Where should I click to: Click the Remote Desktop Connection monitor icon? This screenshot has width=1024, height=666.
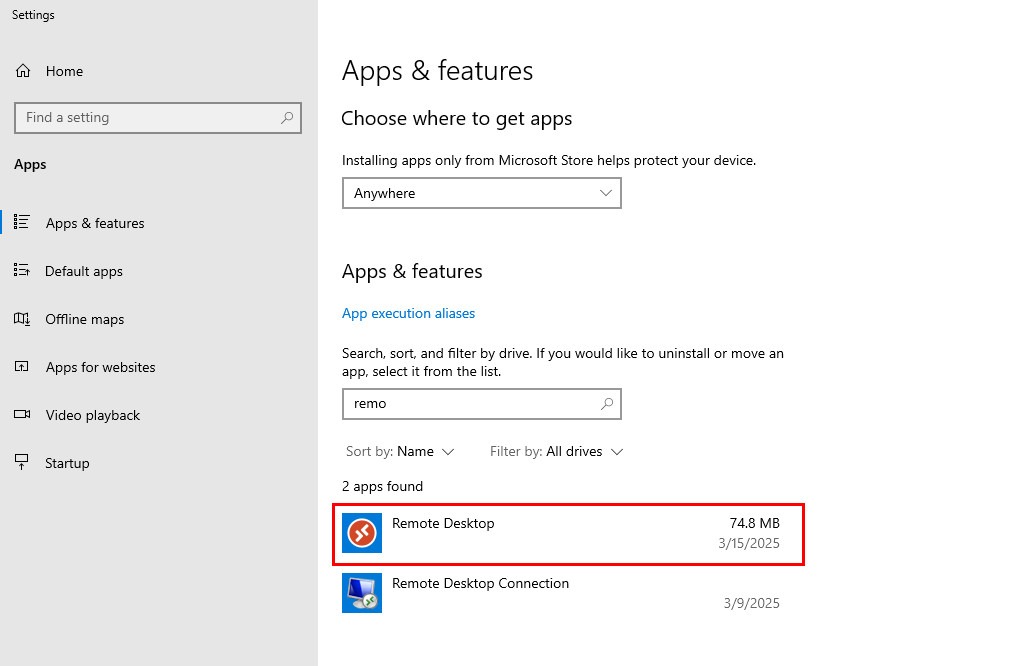point(362,593)
